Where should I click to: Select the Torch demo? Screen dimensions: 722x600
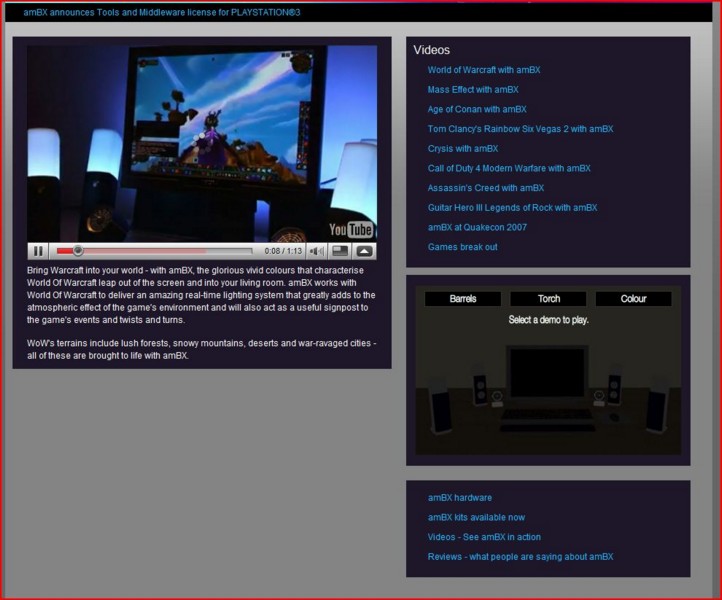point(548,299)
